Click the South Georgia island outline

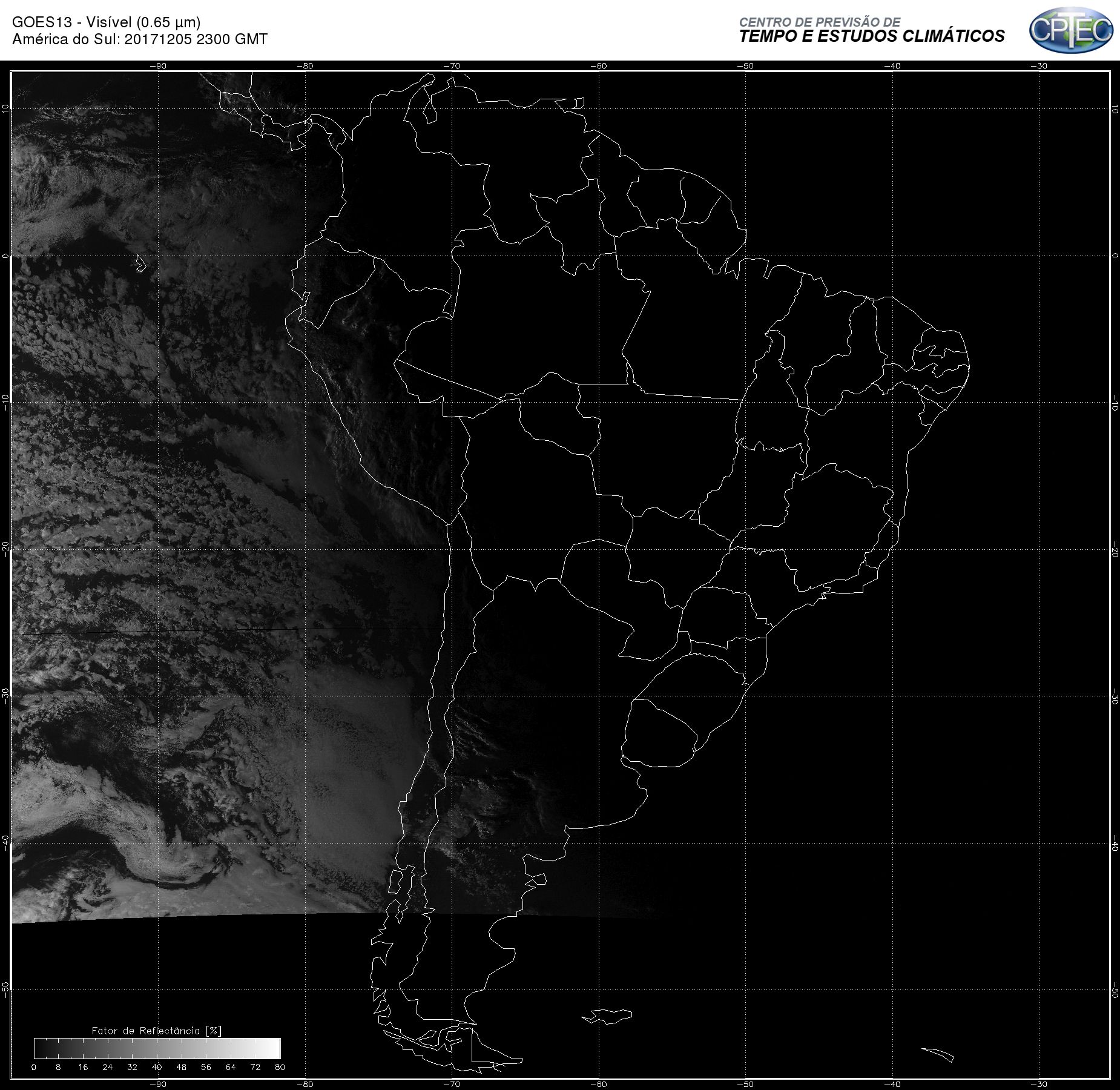(938, 1054)
